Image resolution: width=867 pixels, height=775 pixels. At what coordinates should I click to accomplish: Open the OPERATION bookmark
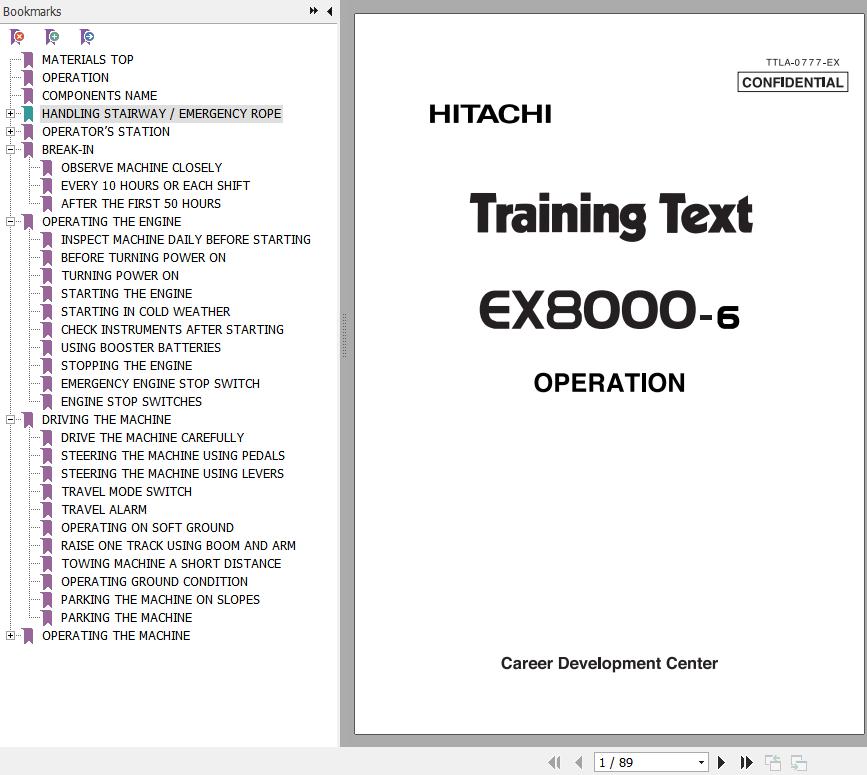click(x=75, y=78)
